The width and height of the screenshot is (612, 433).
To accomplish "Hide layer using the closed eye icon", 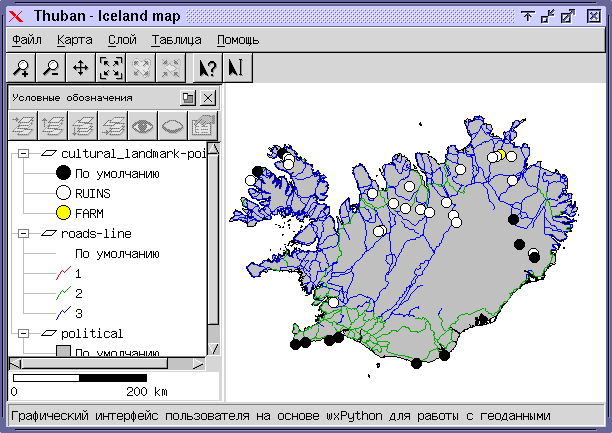I will (173, 126).
